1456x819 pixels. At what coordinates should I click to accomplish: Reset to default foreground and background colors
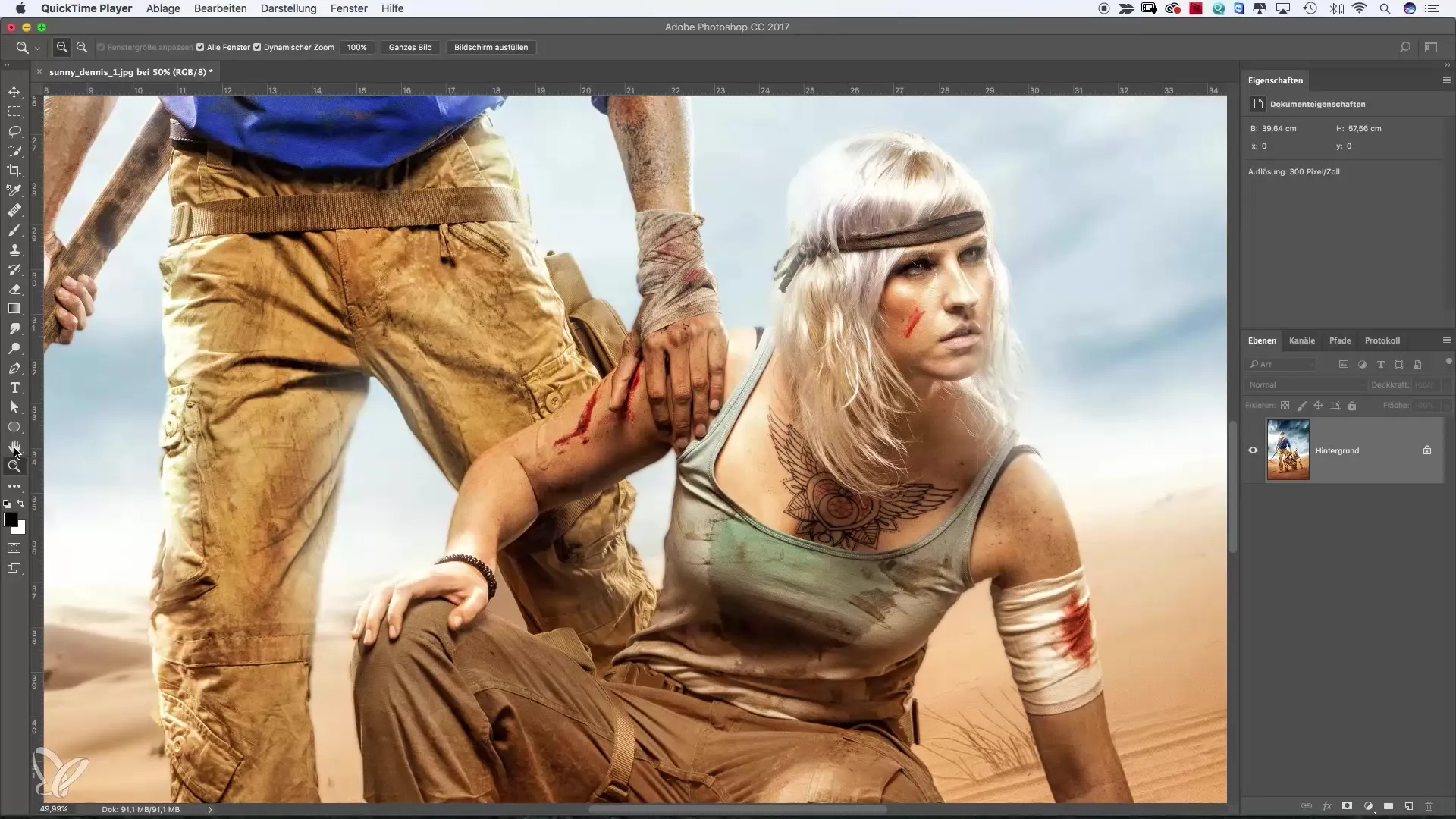coord(7,504)
